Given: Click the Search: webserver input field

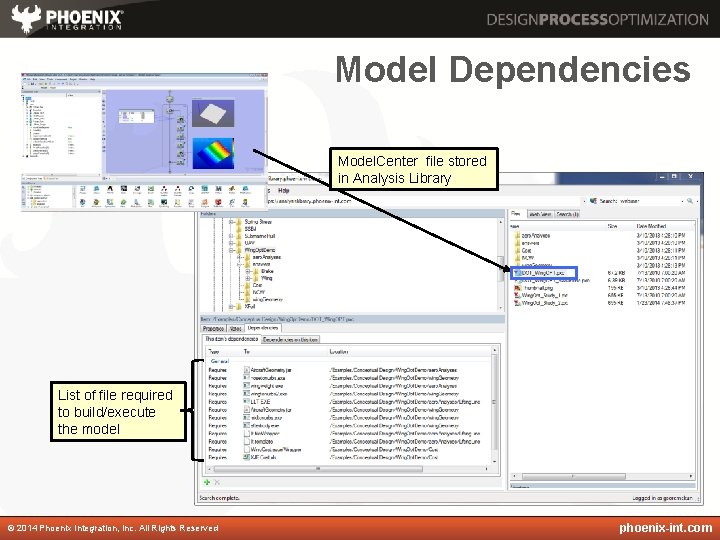Looking at the screenshot, I should point(638,201).
